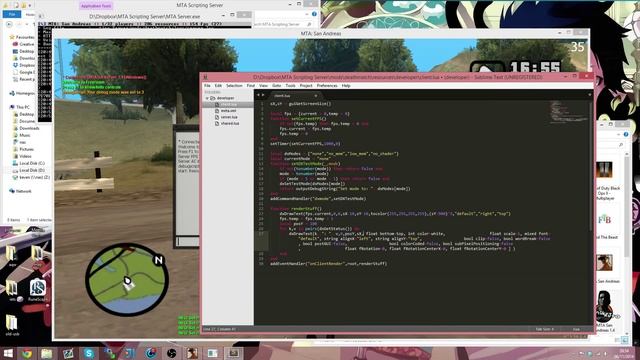
Task: Click the meta.xml file icon
Action: [x=217, y=111]
